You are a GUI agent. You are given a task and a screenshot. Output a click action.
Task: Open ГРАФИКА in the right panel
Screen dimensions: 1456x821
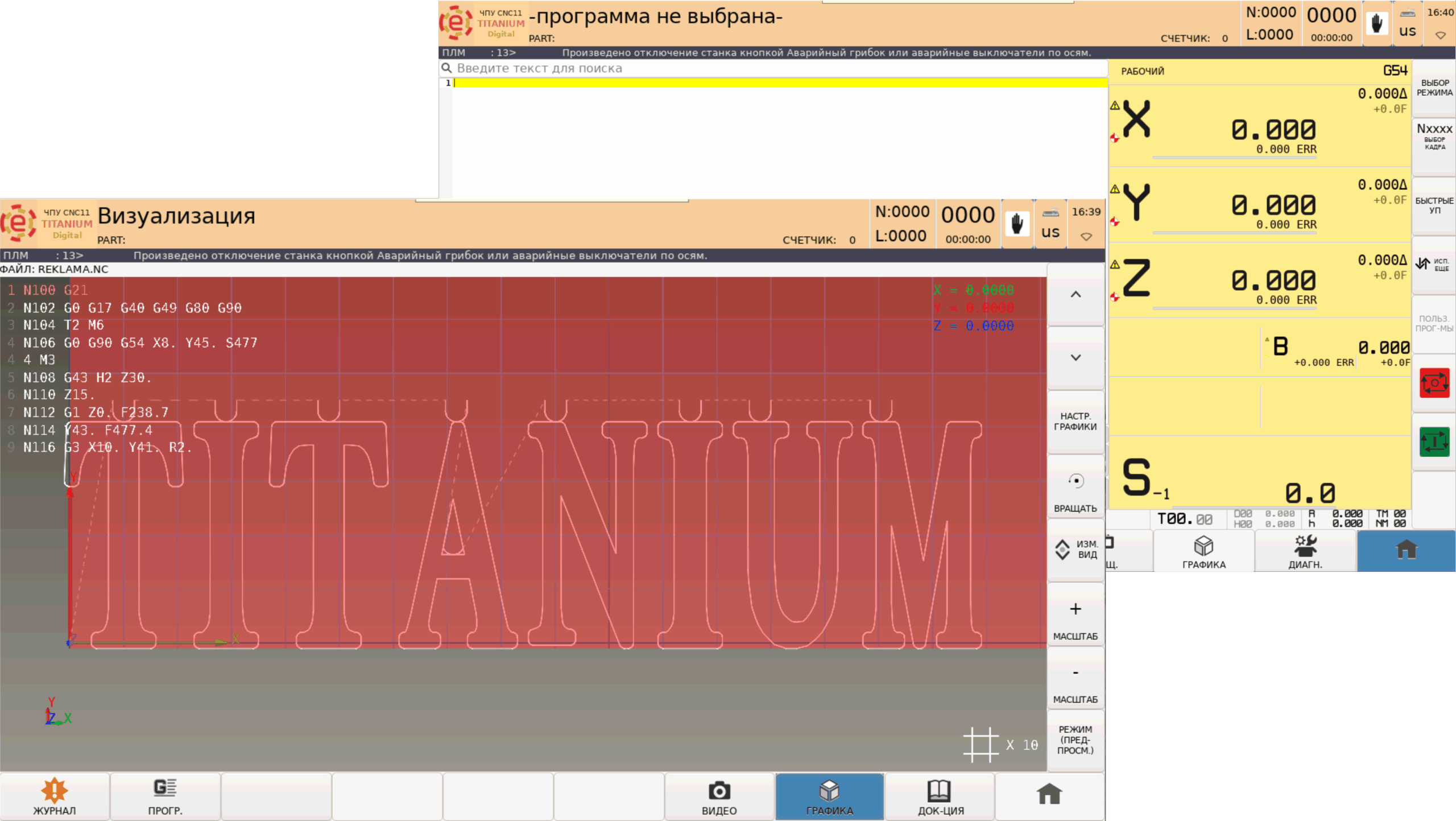coord(1203,551)
